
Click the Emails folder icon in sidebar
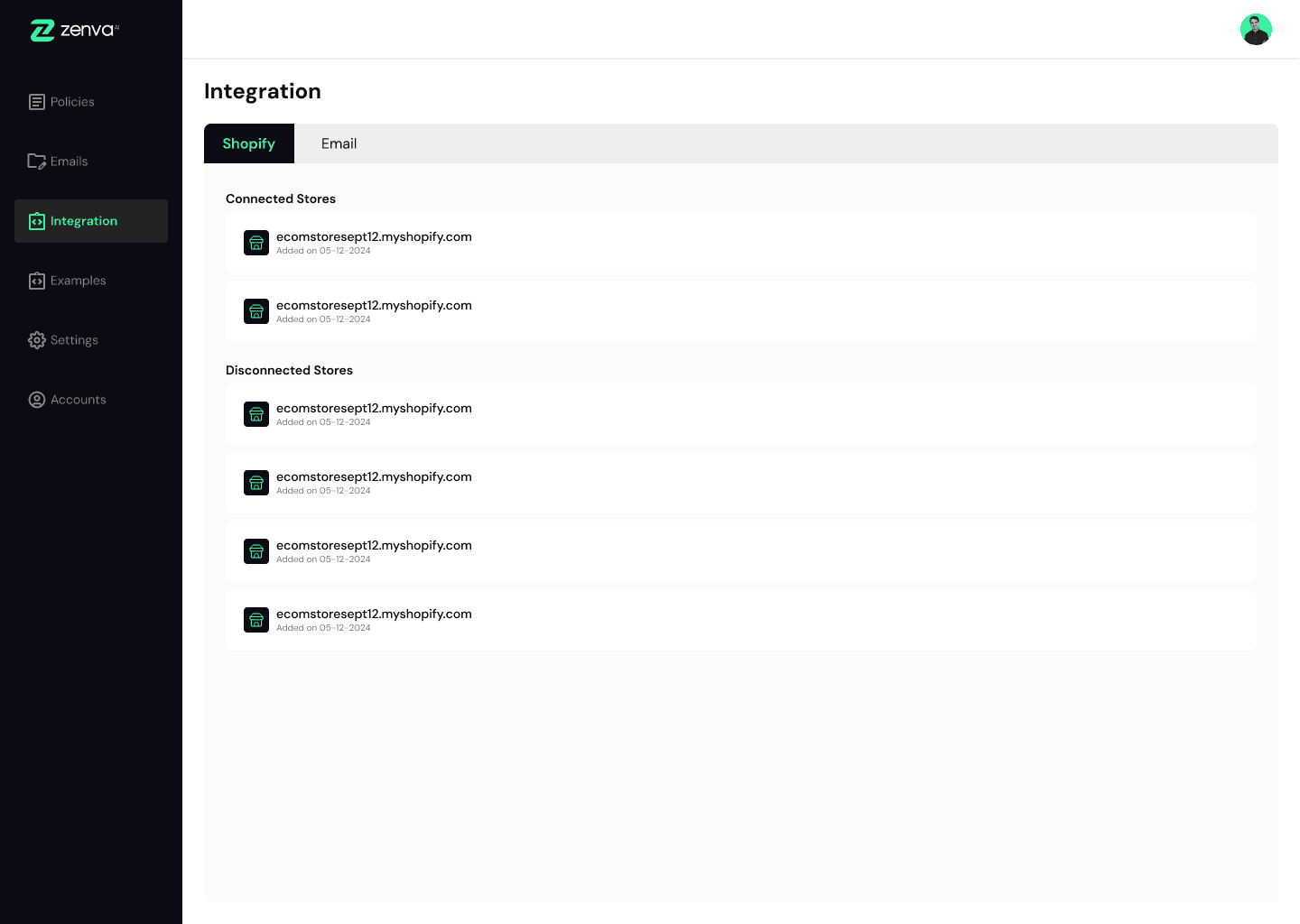(37, 162)
